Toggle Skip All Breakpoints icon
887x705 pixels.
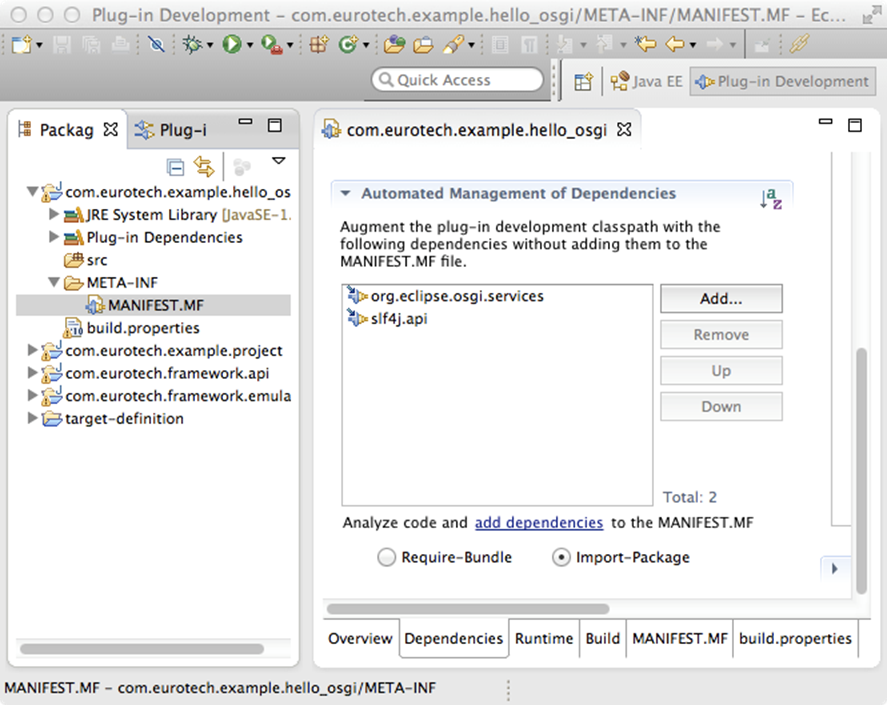pyautogui.click(x=156, y=44)
